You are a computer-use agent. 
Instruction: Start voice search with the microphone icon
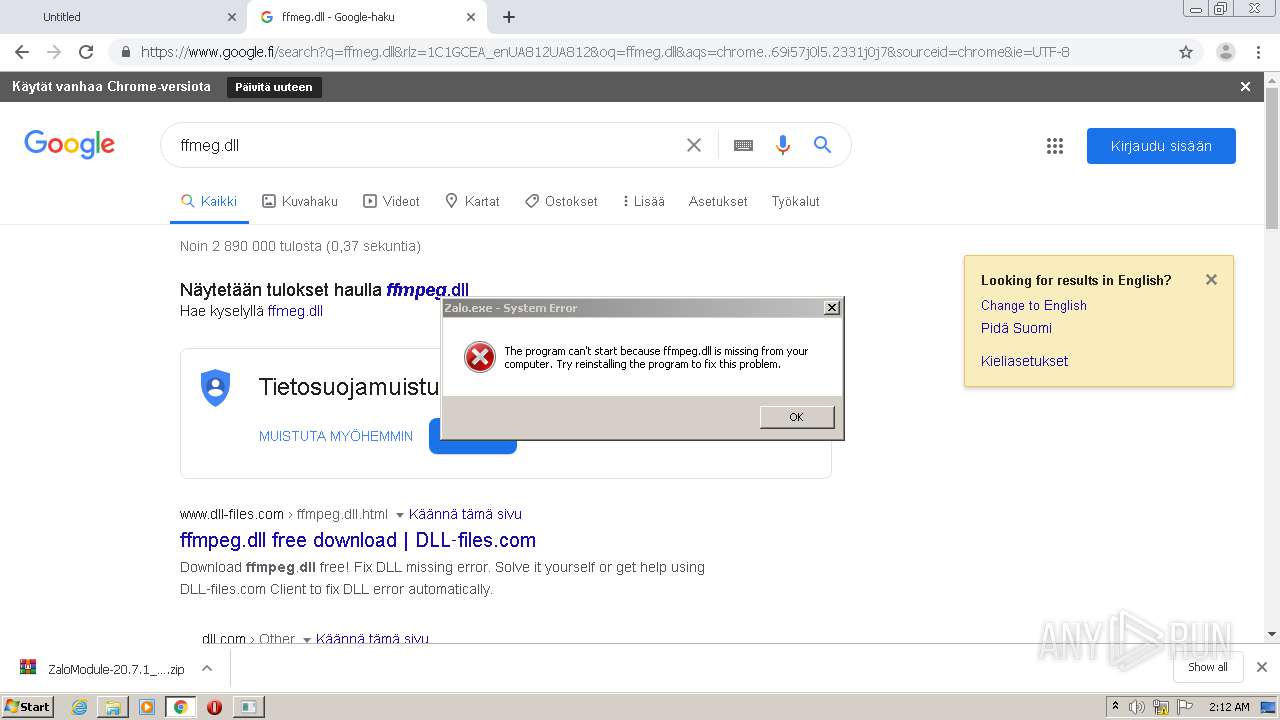[x=783, y=145]
